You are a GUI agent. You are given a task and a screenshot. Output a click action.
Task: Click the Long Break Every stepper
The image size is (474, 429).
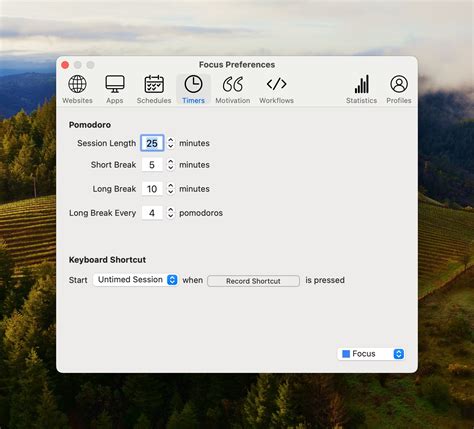(171, 213)
